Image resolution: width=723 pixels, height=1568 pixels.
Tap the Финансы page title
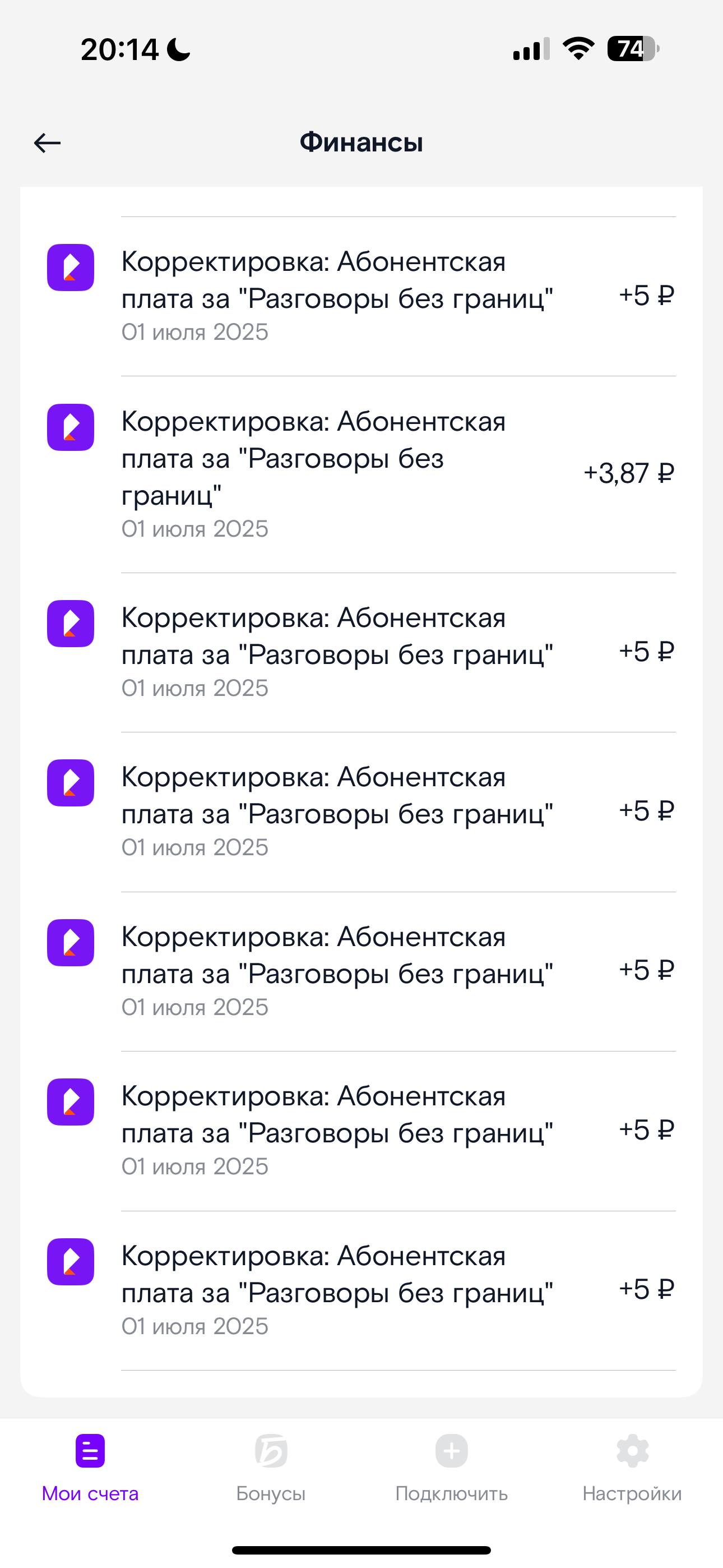[x=361, y=142]
